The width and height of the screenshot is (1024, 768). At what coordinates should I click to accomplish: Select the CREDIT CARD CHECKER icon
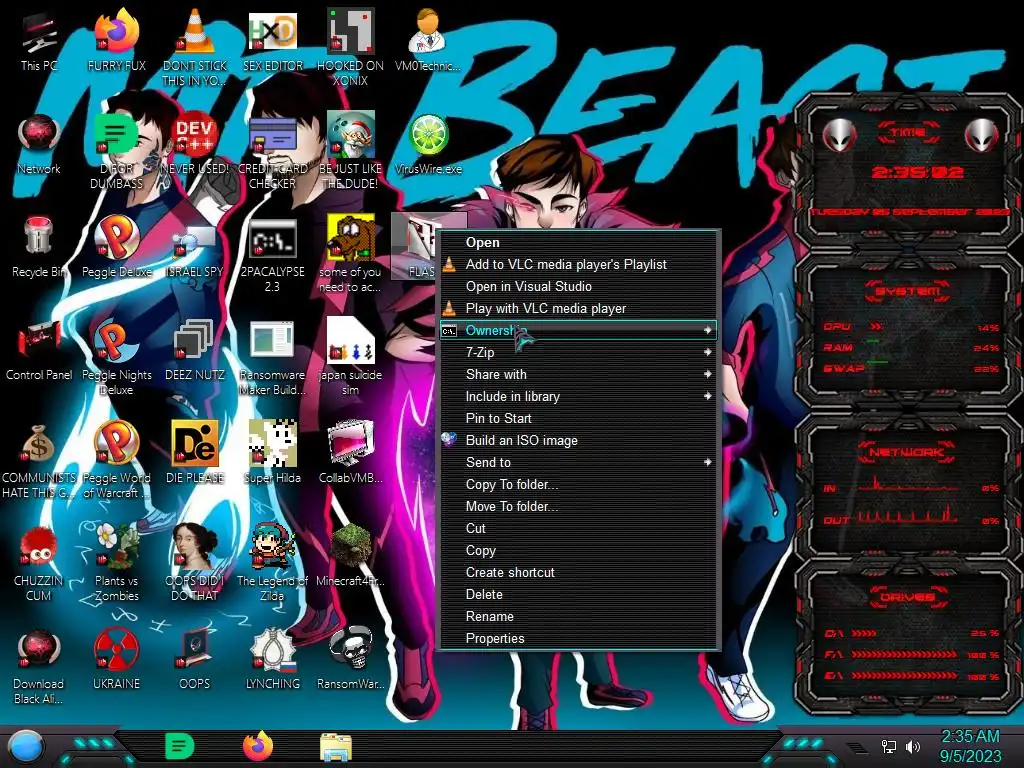[272, 151]
